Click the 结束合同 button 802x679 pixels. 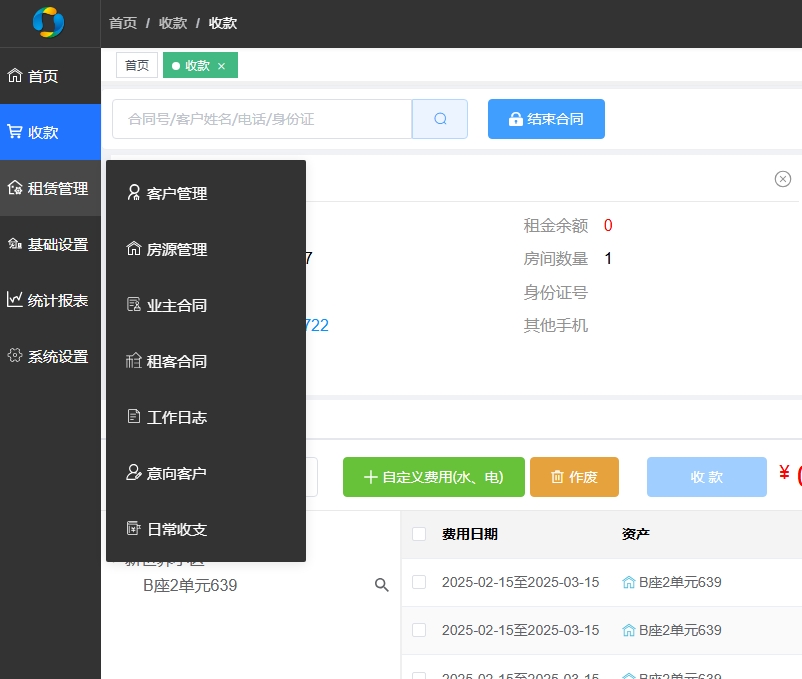[x=546, y=119]
